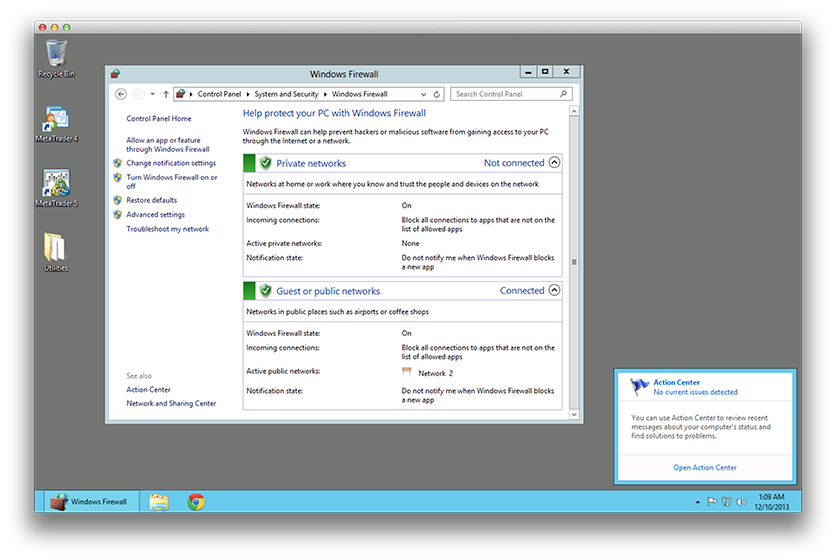The image size is (836, 560).
Task: Open the address bar history dropdown
Action: [424, 94]
